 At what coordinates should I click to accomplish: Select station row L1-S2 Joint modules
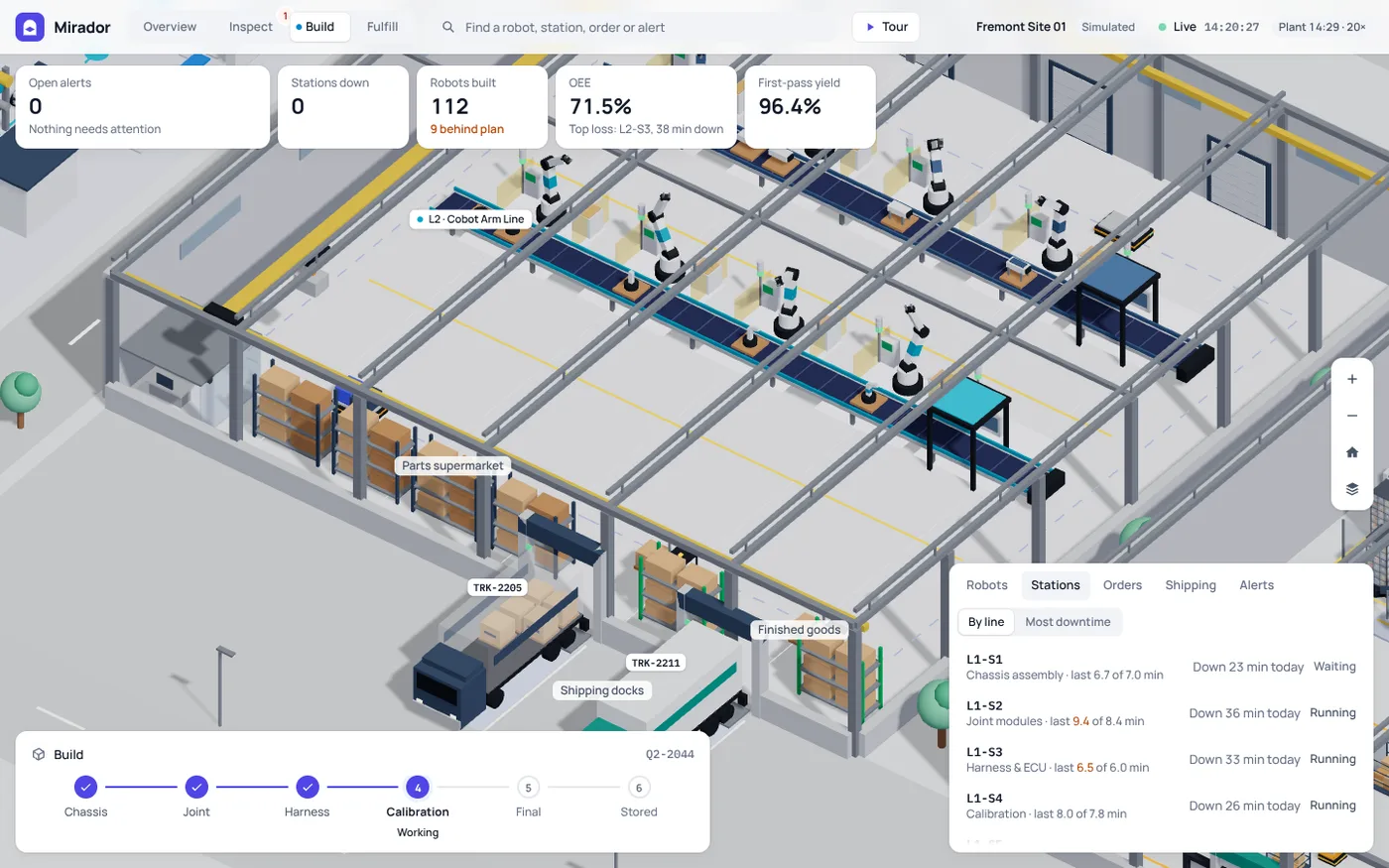(1161, 713)
